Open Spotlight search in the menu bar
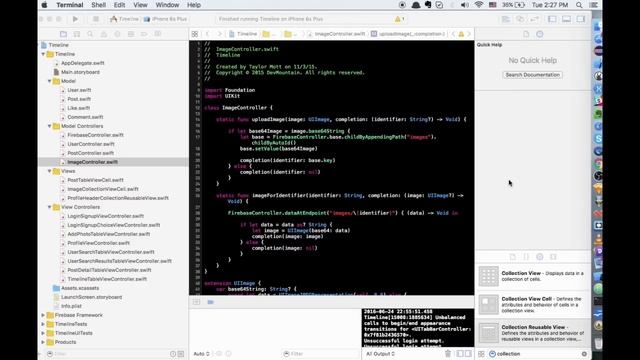Screen dimensions: 640x360 pos(579,5)
